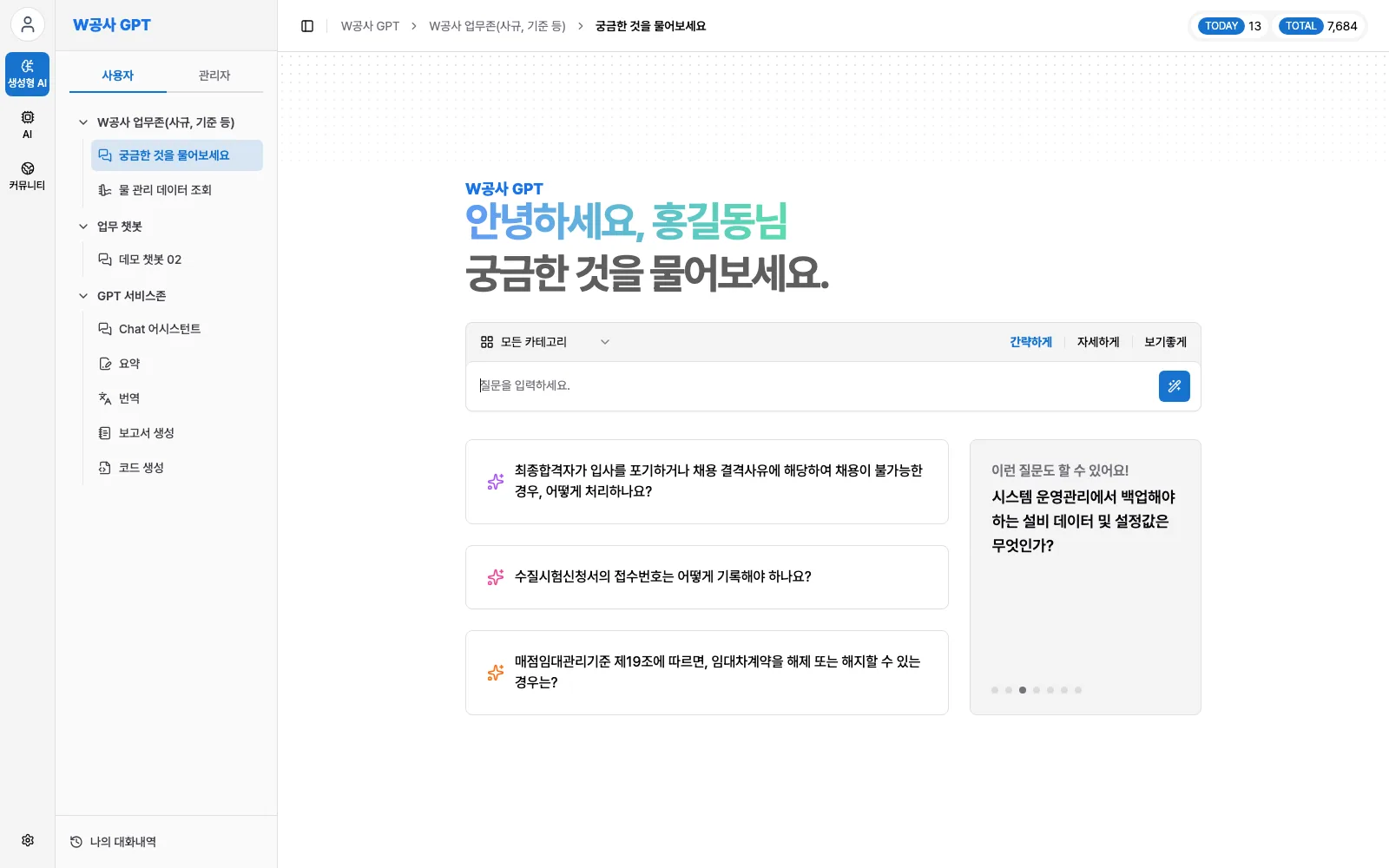Open the Chat 어시스턴트 menu item

point(177,329)
